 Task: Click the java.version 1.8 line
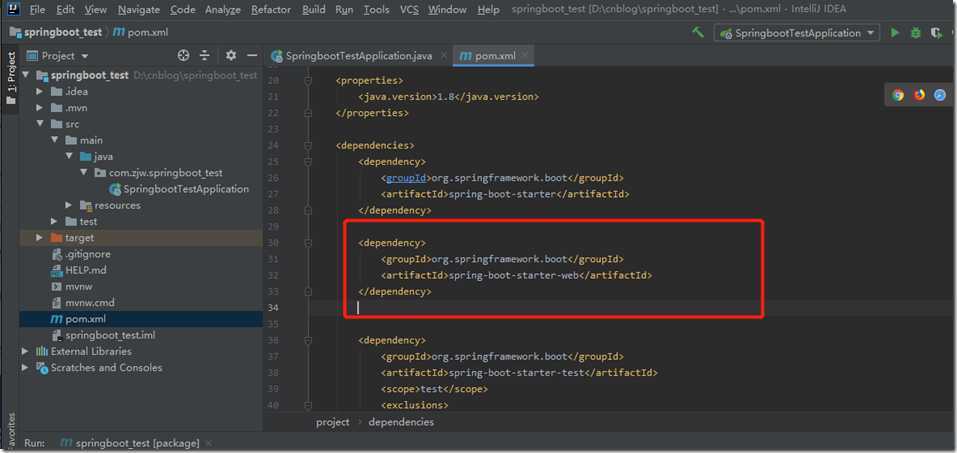(449, 96)
